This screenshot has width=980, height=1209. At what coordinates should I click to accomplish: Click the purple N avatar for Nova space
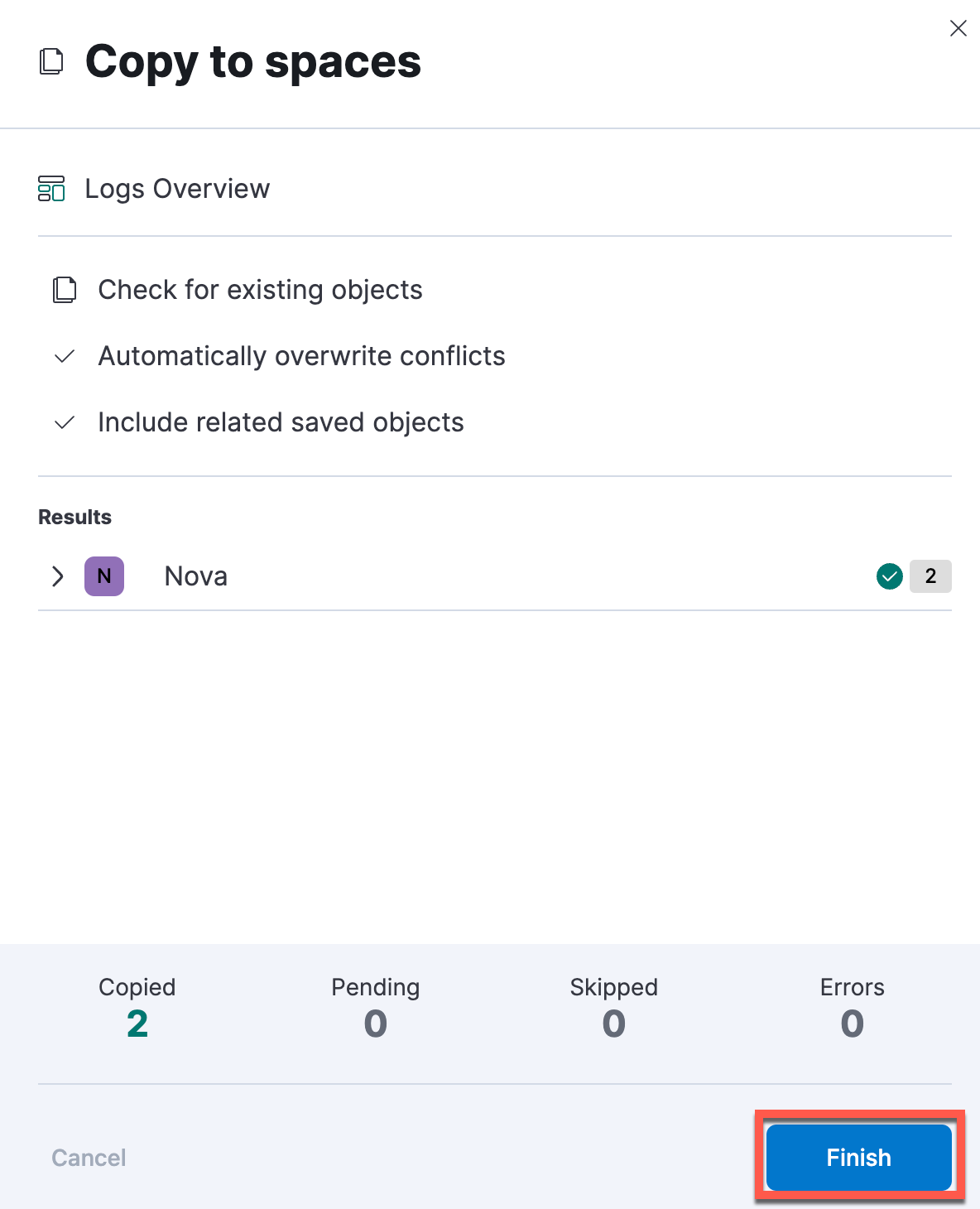(104, 576)
